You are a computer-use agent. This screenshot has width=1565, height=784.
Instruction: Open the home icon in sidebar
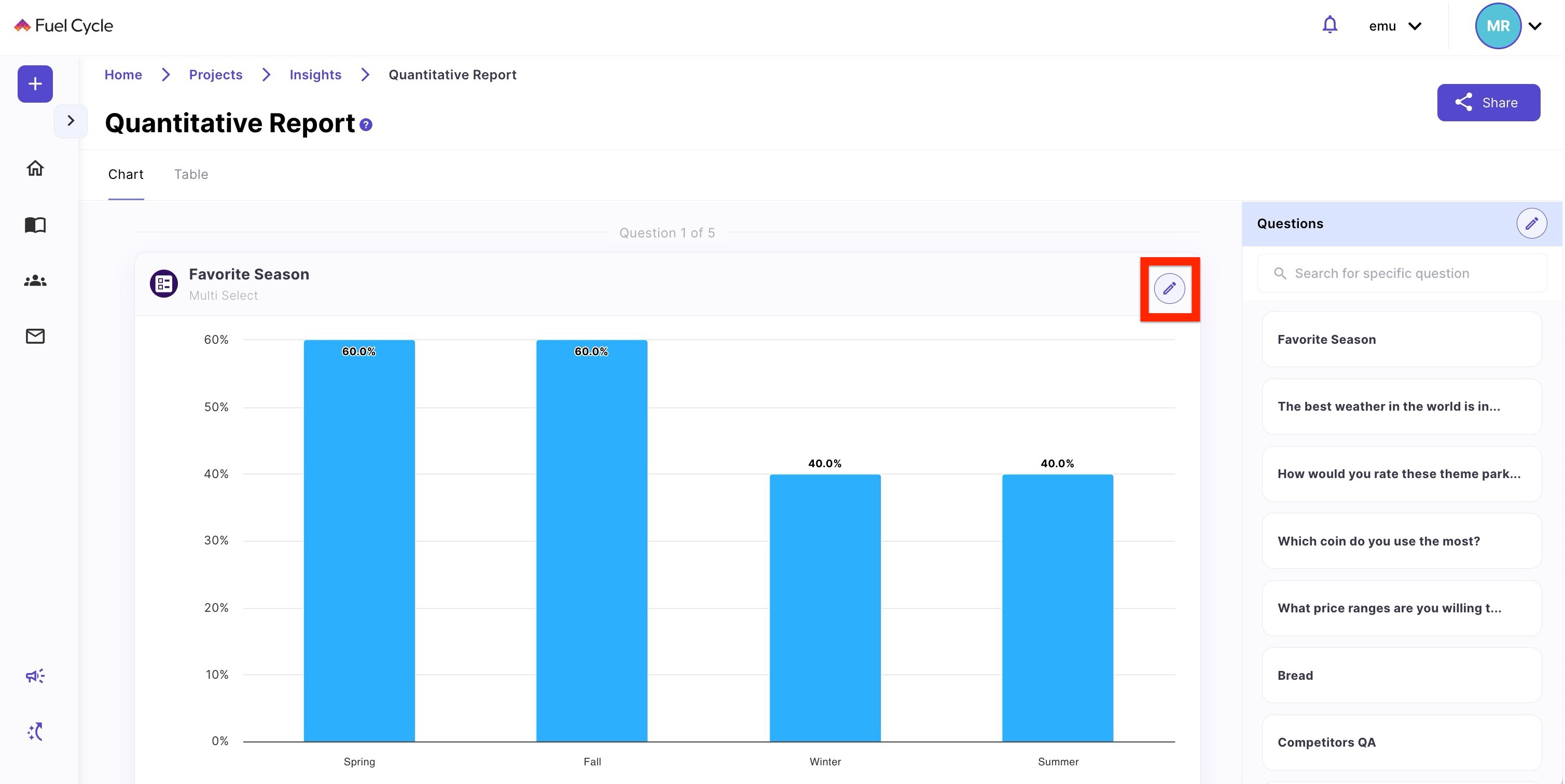click(35, 168)
